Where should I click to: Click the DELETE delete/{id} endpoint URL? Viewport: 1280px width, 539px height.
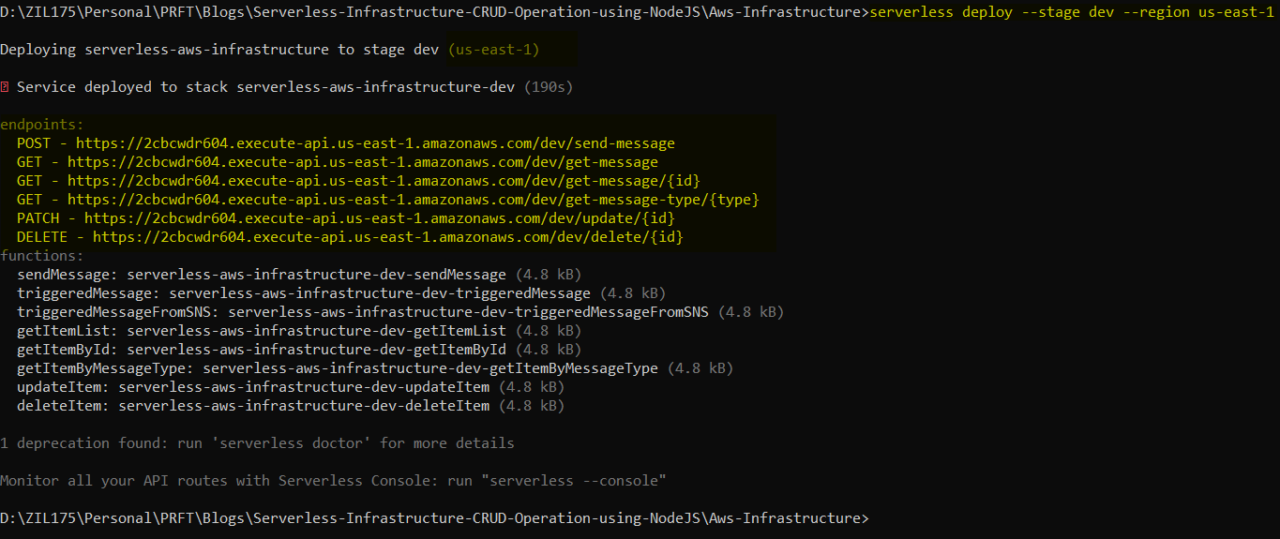pos(388,237)
